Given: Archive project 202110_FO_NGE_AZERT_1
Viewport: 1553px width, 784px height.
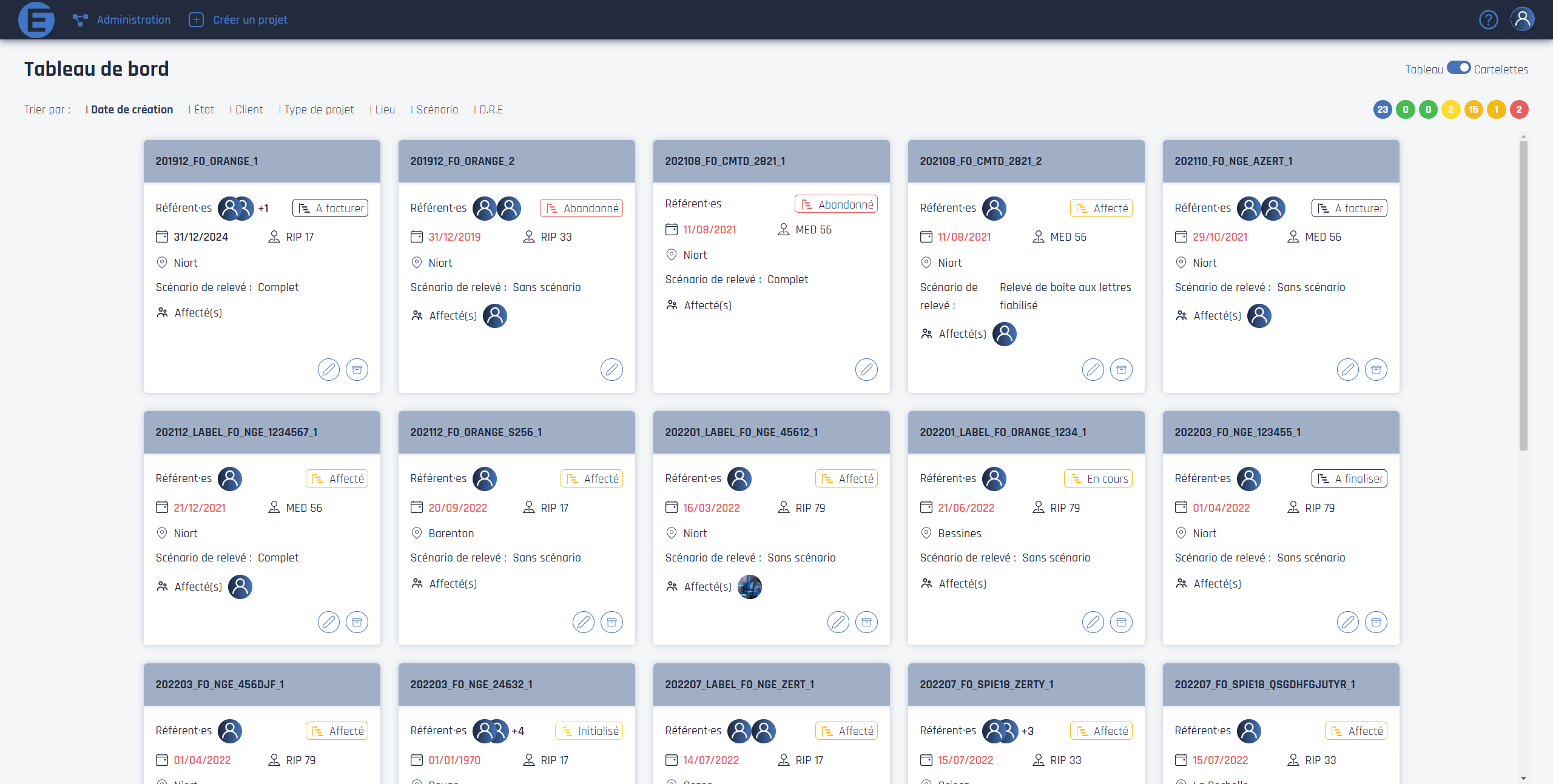Looking at the screenshot, I should click(1376, 369).
